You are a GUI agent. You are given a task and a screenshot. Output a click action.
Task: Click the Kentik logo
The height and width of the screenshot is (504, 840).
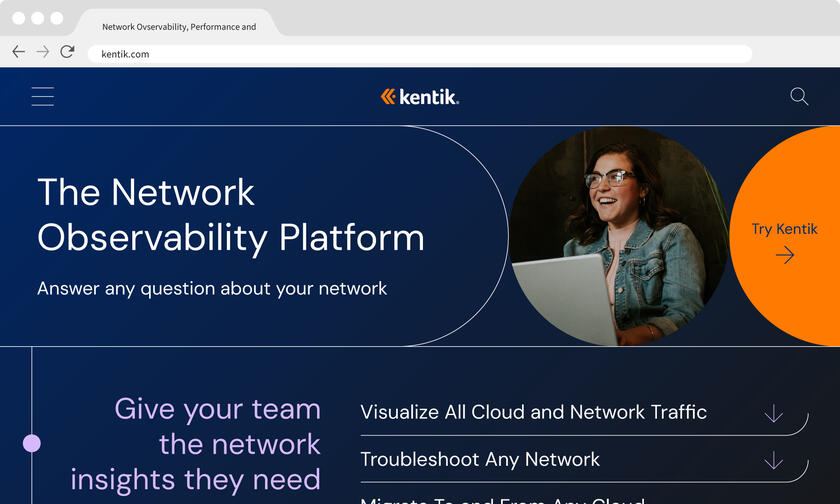(x=419, y=97)
